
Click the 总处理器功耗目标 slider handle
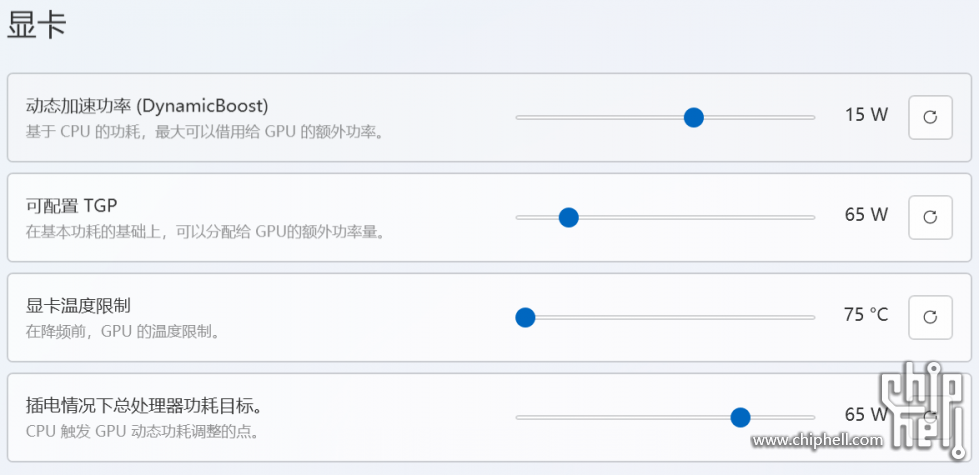pos(740,417)
